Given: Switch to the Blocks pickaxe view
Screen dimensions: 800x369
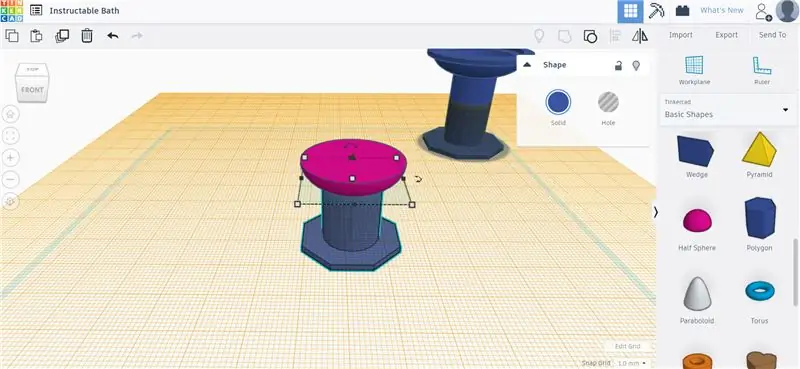Looking at the screenshot, I should [x=656, y=11].
